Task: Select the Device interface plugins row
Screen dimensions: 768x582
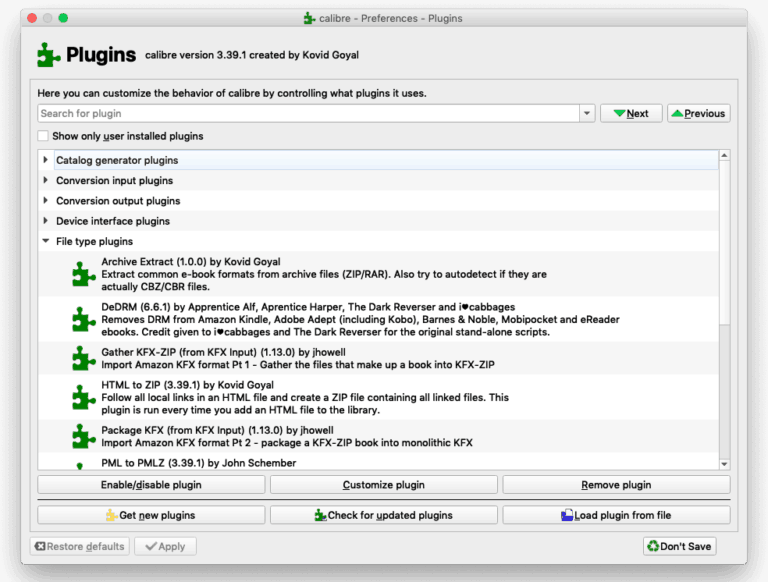Action: click(113, 221)
